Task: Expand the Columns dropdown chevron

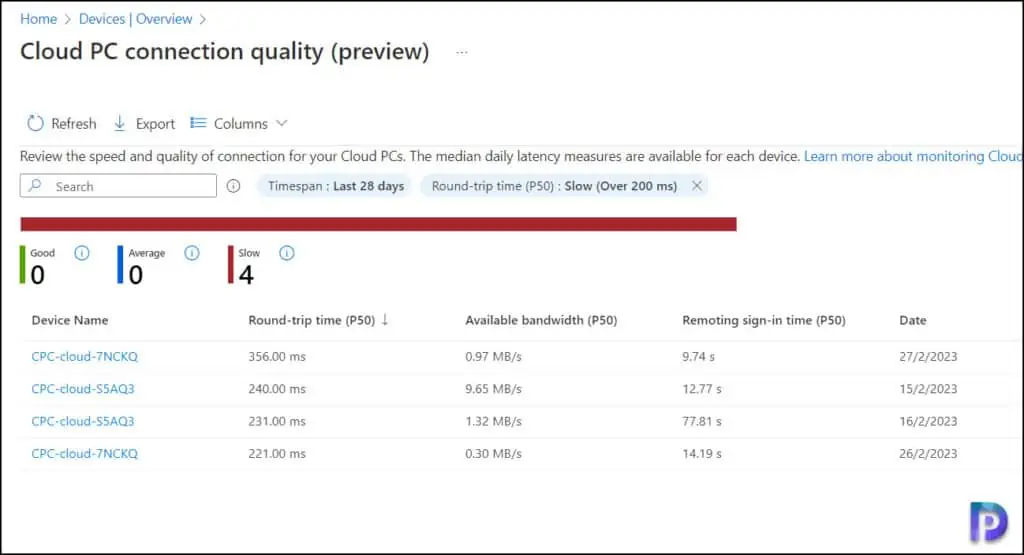Action: click(281, 123)
